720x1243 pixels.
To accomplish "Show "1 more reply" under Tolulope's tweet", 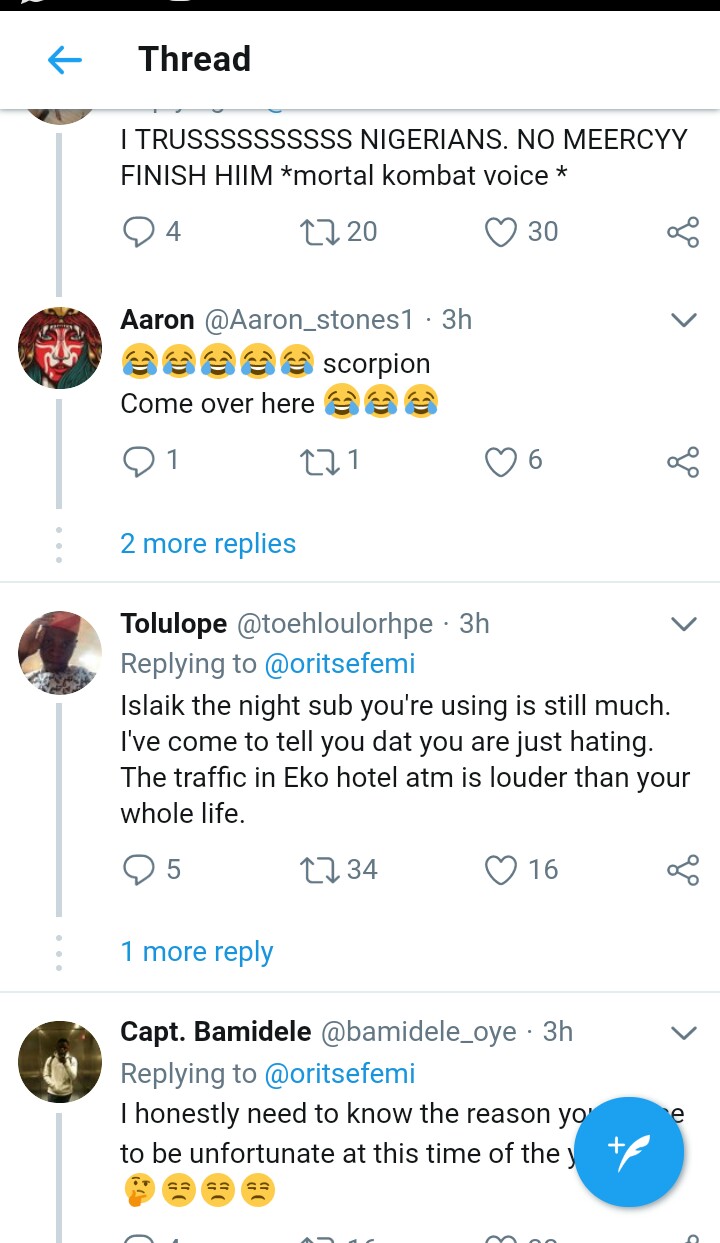I will coord(197,951).
